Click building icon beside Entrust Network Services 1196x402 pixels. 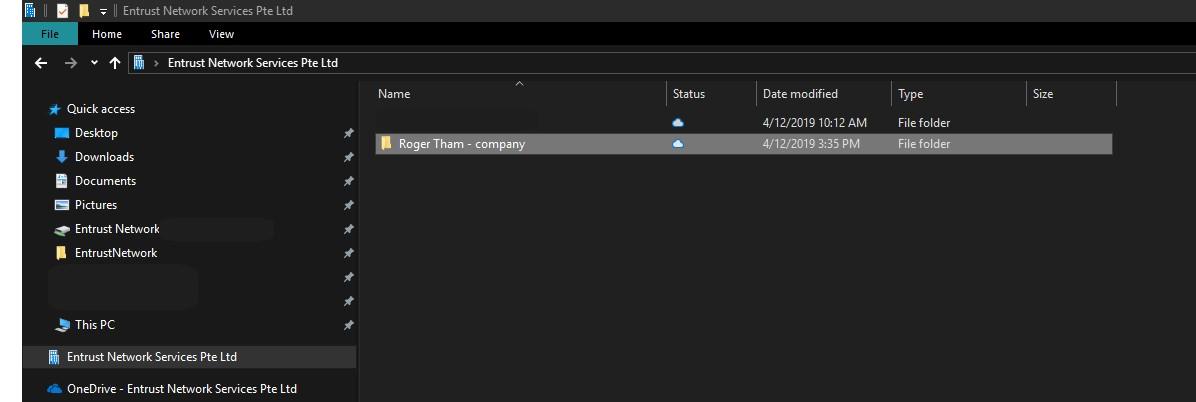click(54, 357)
